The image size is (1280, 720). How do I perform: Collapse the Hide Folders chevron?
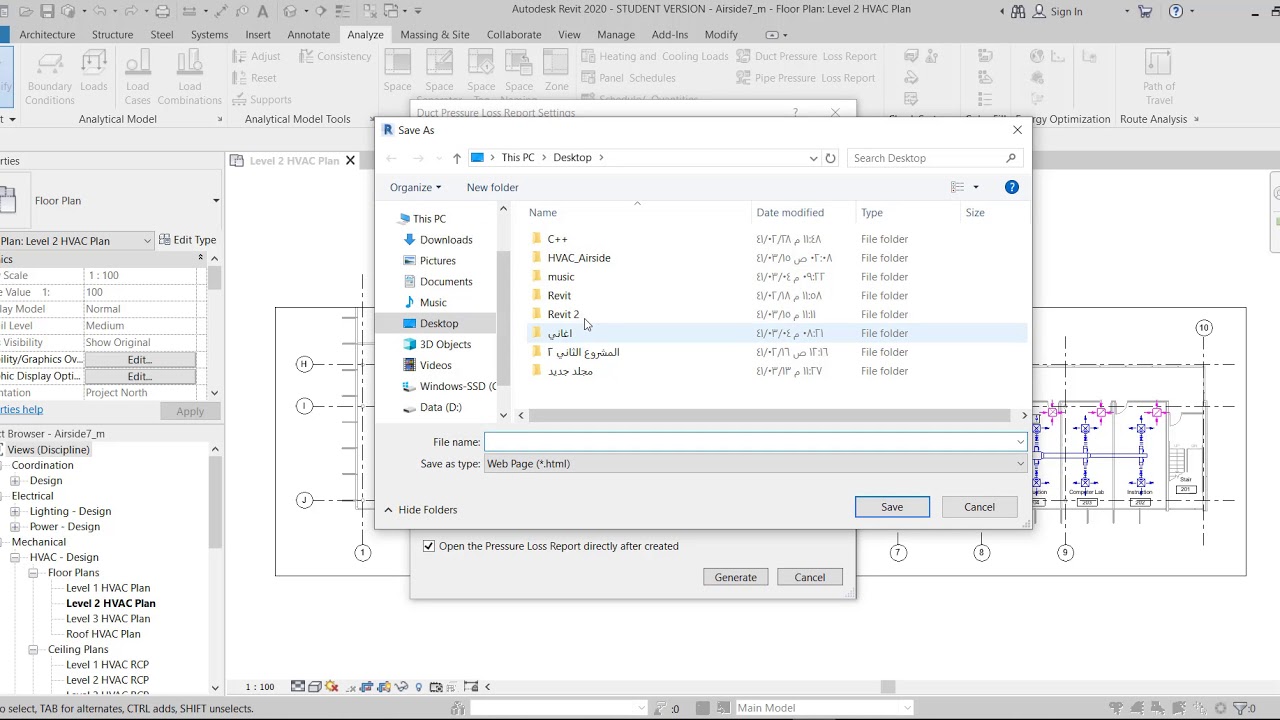pos(388,510)
